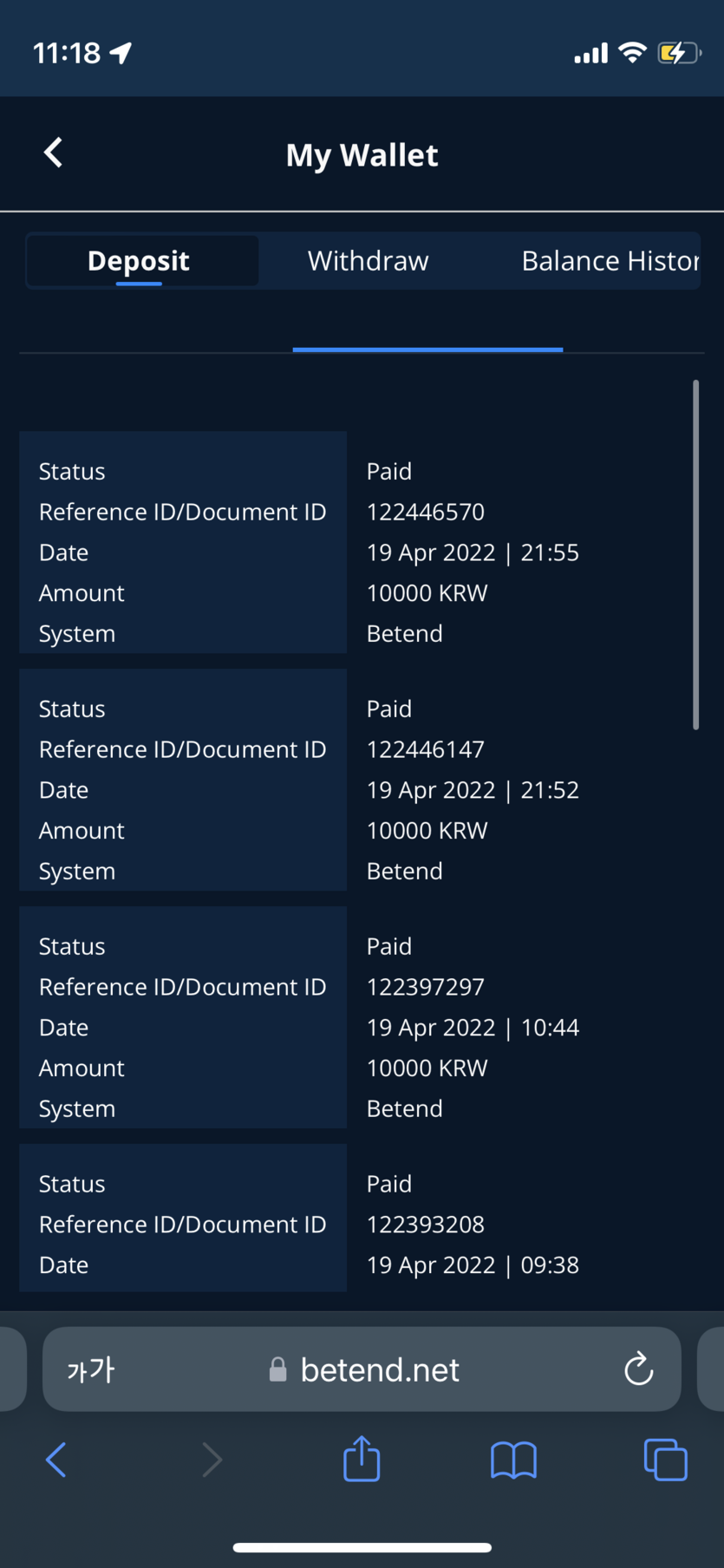
Task: Tap System label in 10:44 deposit
Action: [77, 1109]
